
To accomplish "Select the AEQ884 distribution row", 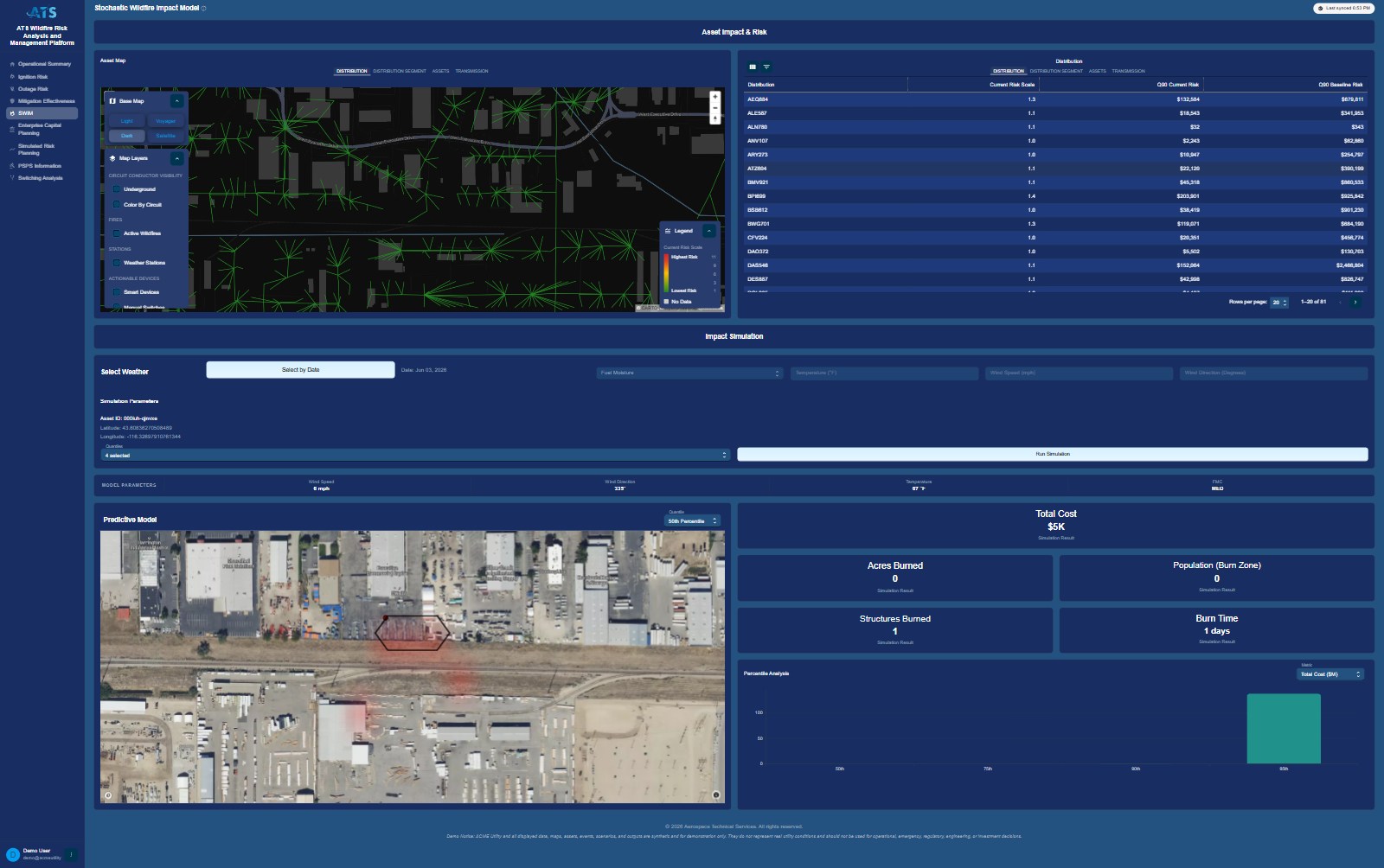I will (1055, 99).
